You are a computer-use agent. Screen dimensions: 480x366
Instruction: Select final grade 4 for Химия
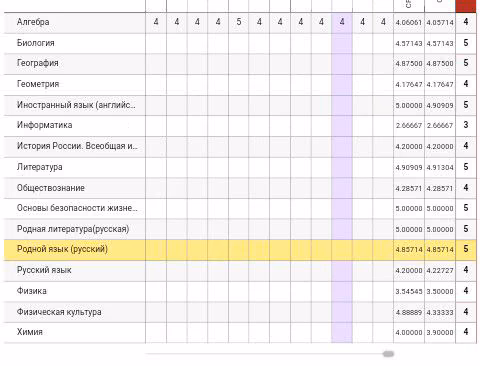pyautogui.click(x=466, y=332)
